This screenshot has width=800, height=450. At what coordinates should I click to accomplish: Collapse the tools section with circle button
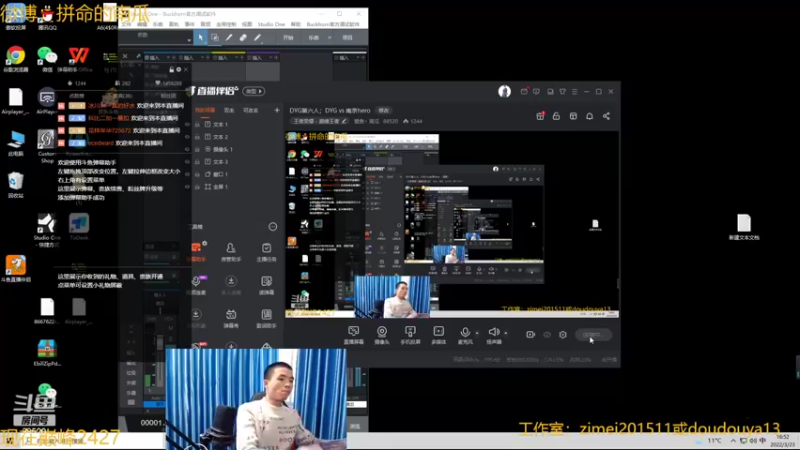[x=273, y=227]
